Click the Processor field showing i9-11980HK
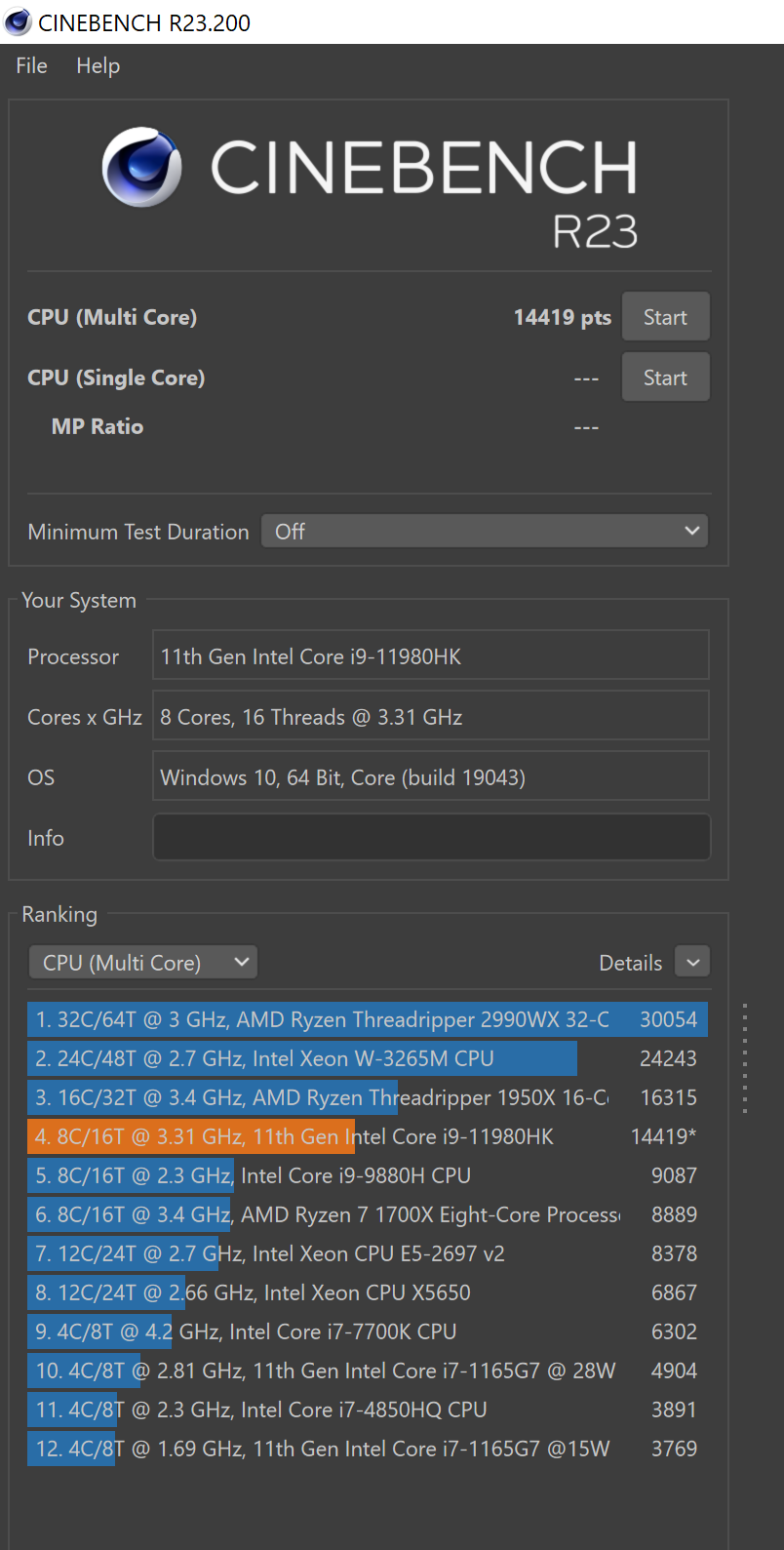Image resolution: width=784 pixels, height=1550 pixels. [x=431, y=656]
